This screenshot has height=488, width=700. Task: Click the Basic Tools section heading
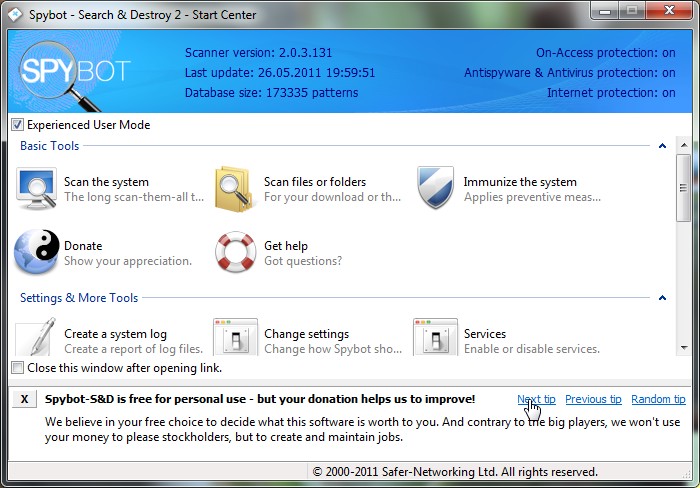pos(50,146)
